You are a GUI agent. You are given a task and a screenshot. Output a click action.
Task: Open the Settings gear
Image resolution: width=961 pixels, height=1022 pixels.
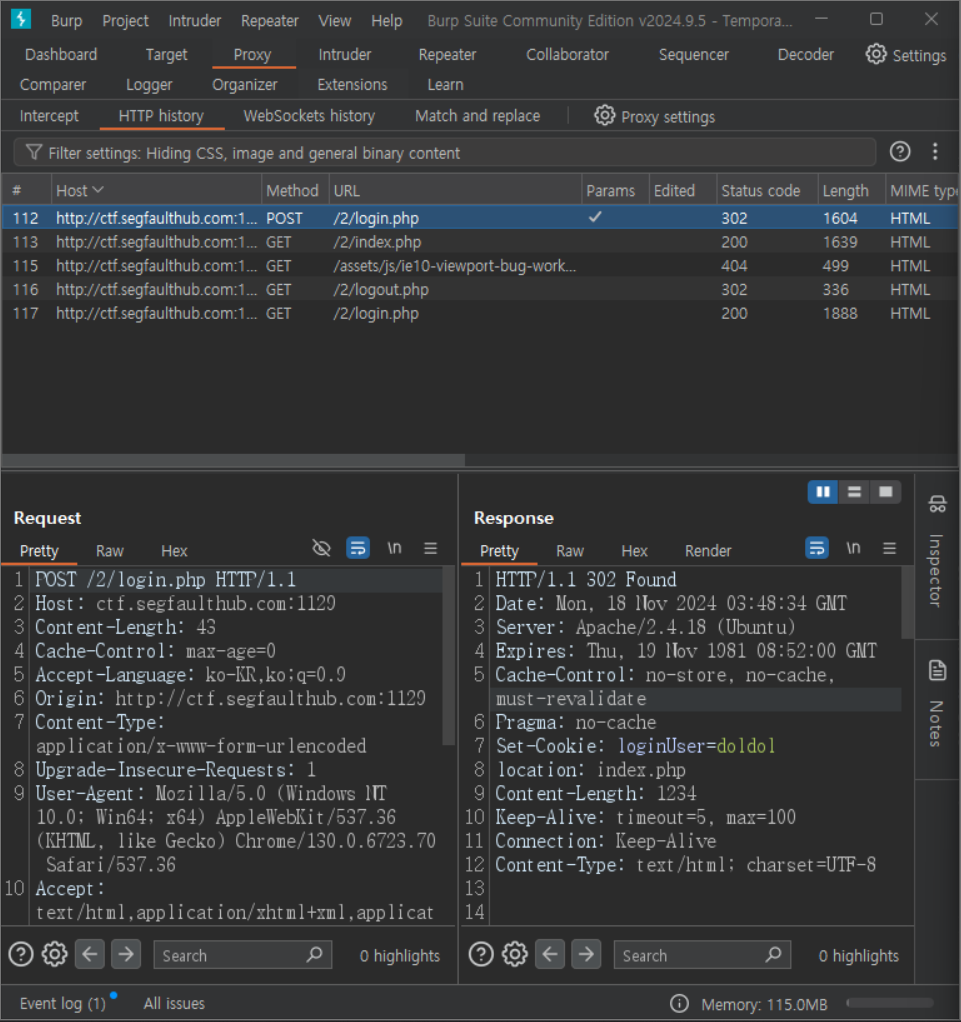pyautogui.click(x=876, y=54)
